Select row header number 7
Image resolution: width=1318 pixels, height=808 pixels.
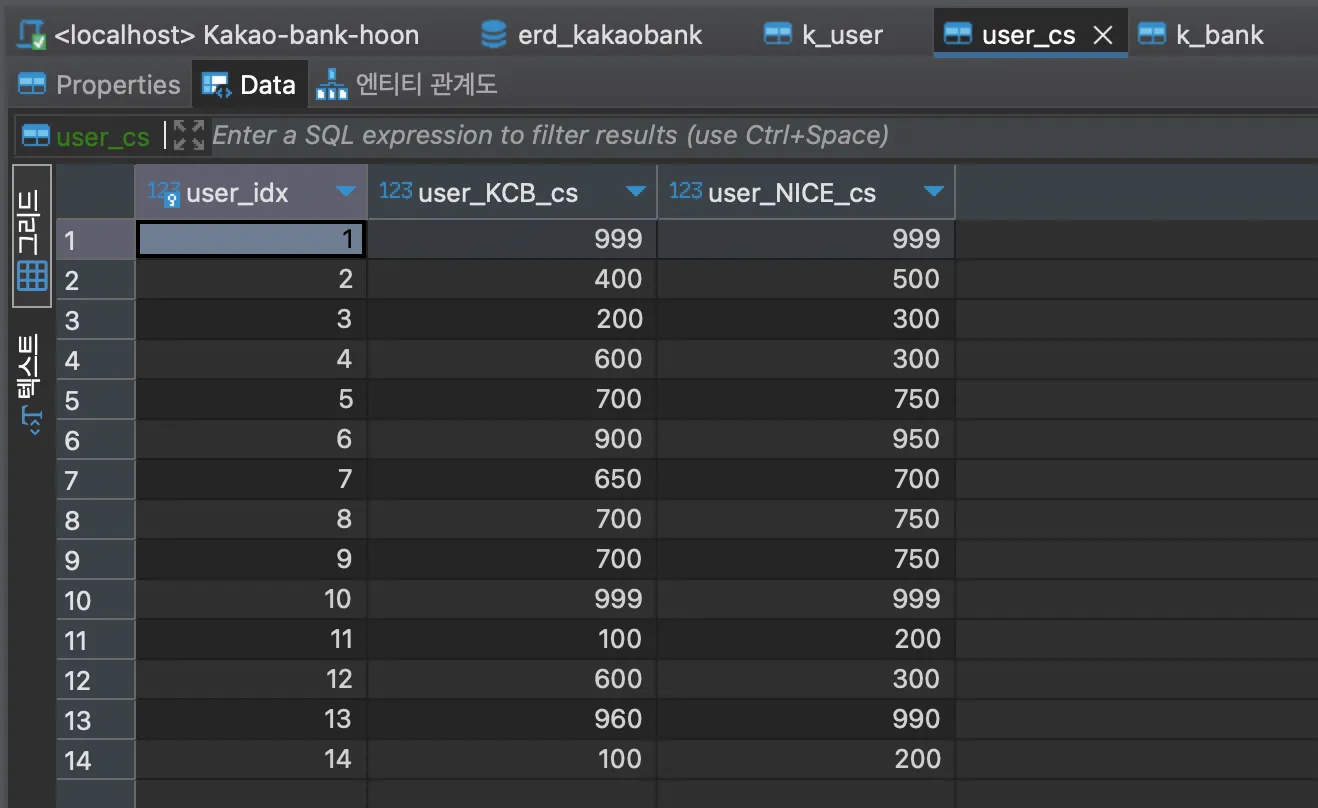click(95, 480)
